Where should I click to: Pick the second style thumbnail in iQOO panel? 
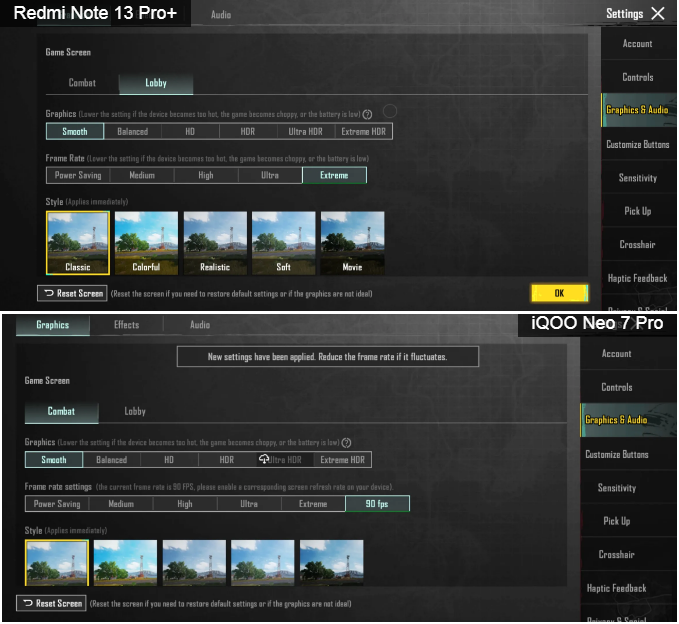click(126, 563)
